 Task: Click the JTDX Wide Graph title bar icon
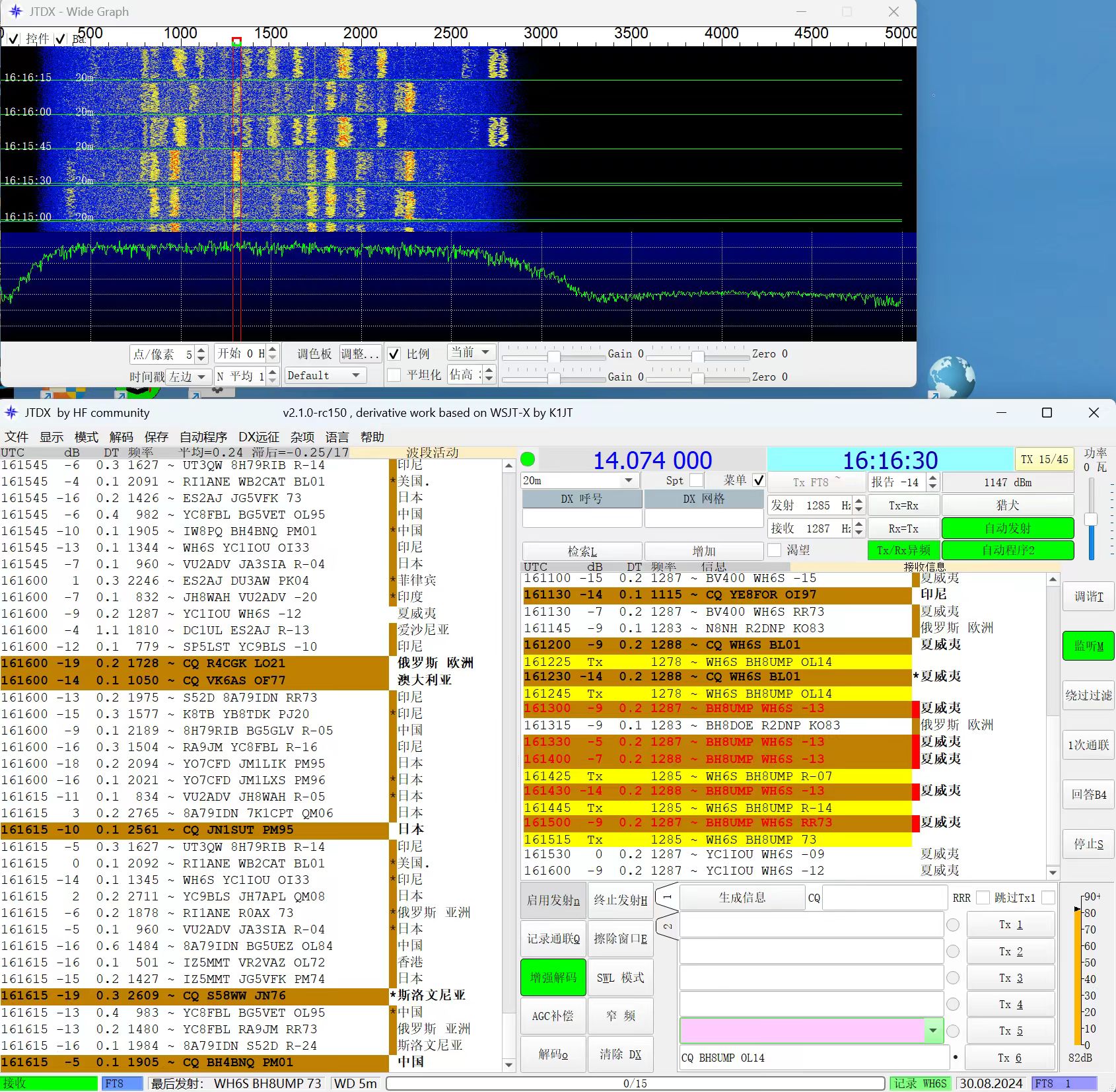pos(15,11)
